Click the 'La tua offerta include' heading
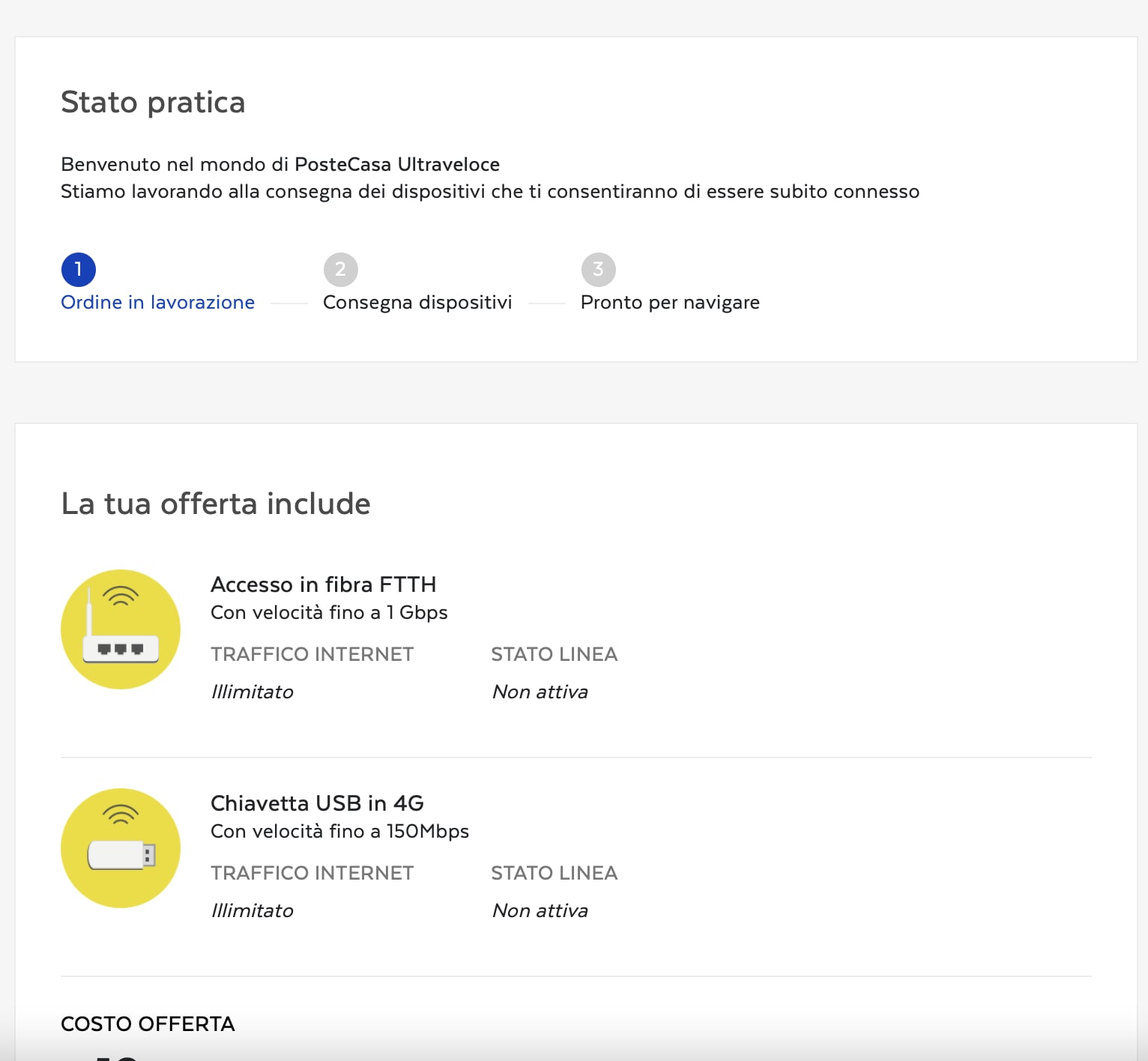1148x1061 pixels. (216, 504)
